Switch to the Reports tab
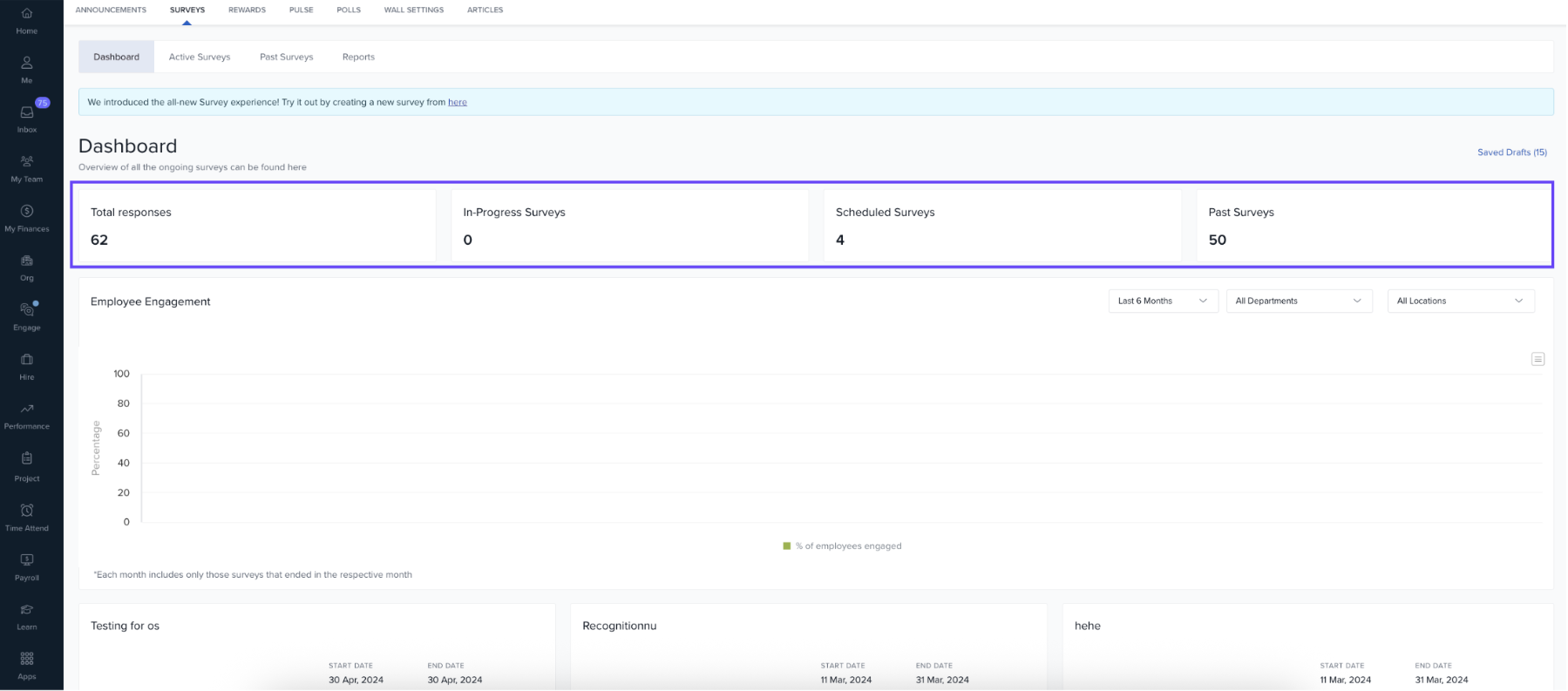Image resolution: width=1568 pixels, height=691 pixels. (x=358, y=57)
